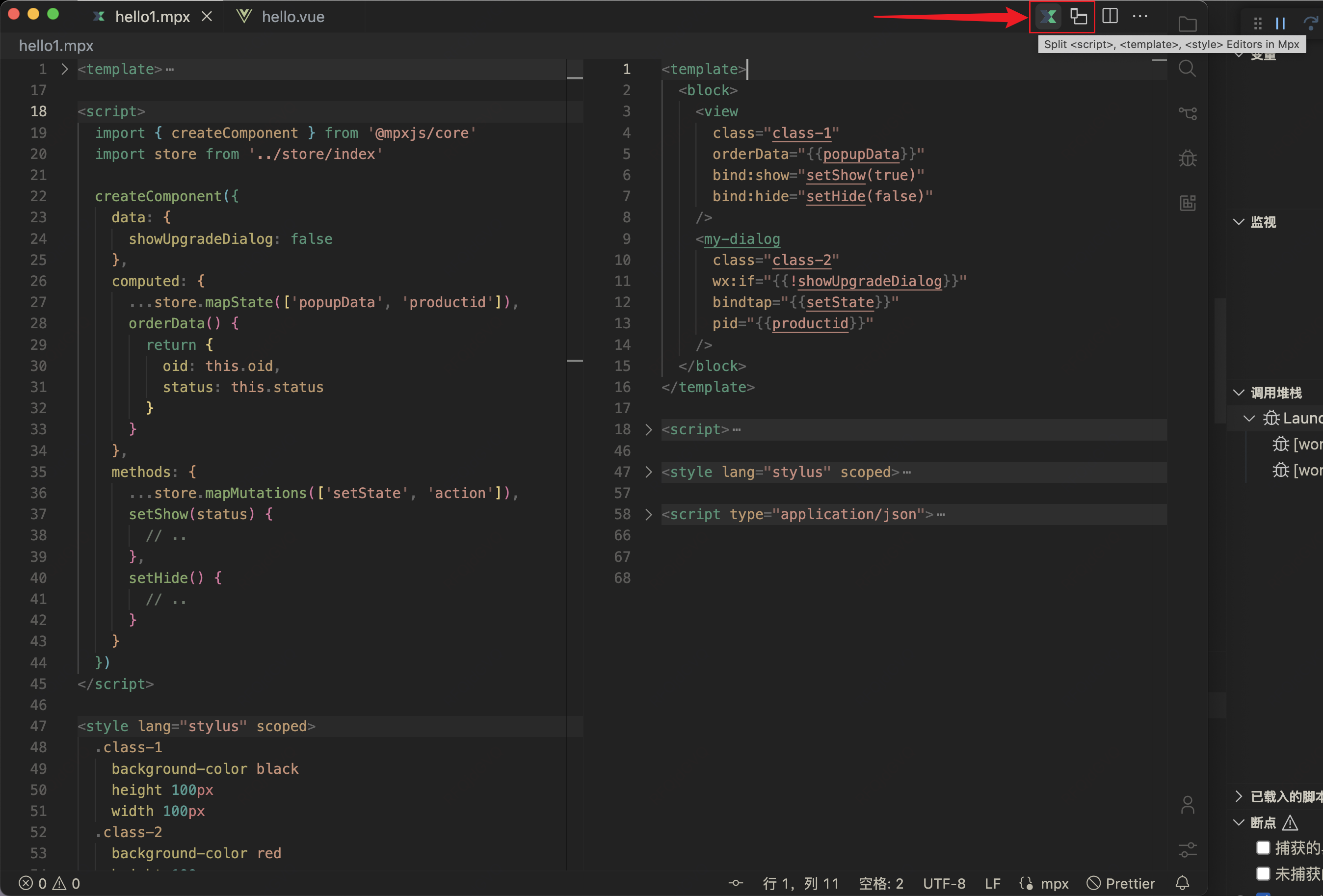Enable the uncaught exceptions breakpoint checkbox
This screenshot has width=1323, height=896.
click(1263, 873)
